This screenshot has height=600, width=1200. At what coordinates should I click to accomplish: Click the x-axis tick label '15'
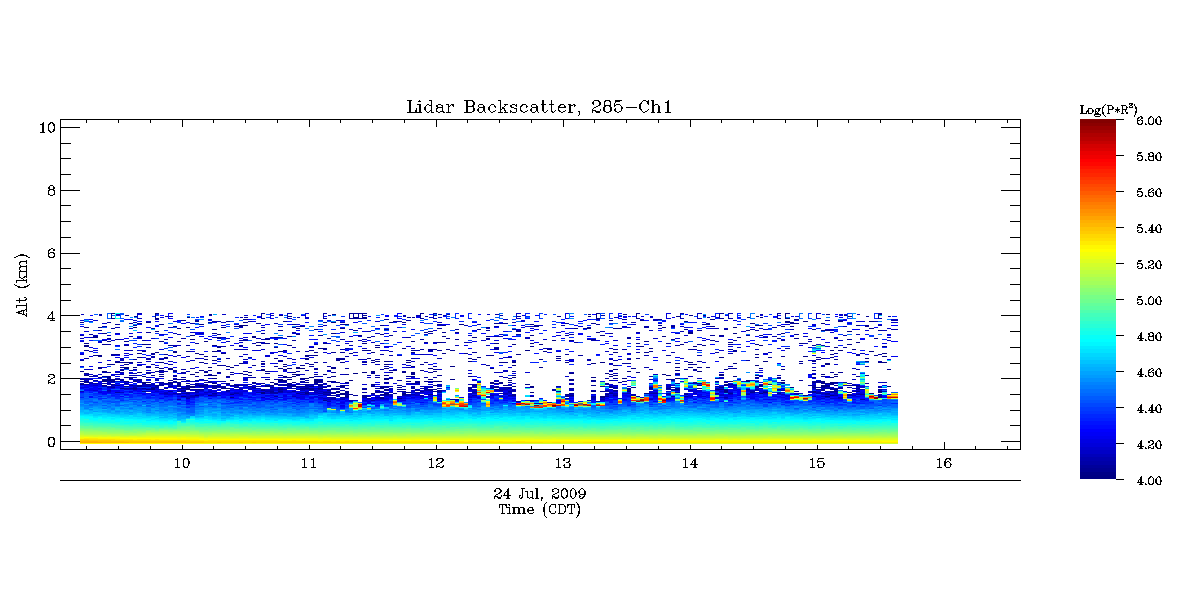[x=816, y=464]
